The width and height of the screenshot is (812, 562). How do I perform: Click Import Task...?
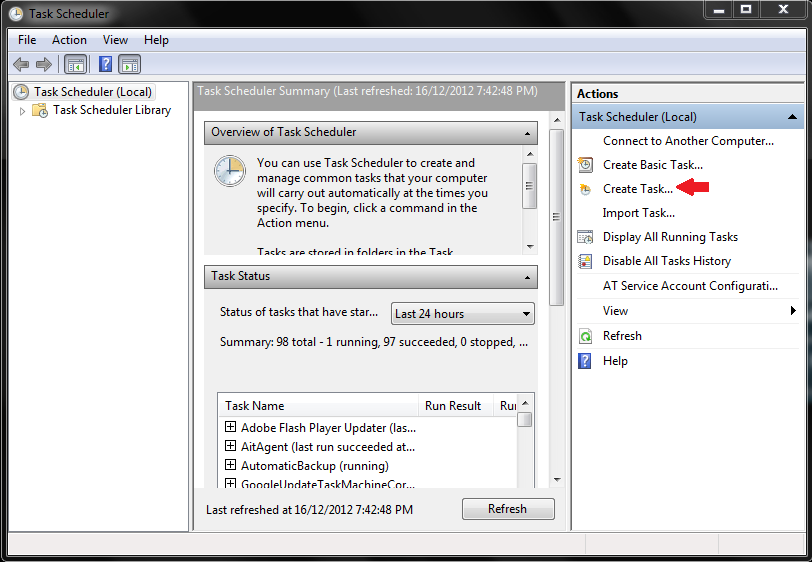pyautogui.click(x=639, y=213)
